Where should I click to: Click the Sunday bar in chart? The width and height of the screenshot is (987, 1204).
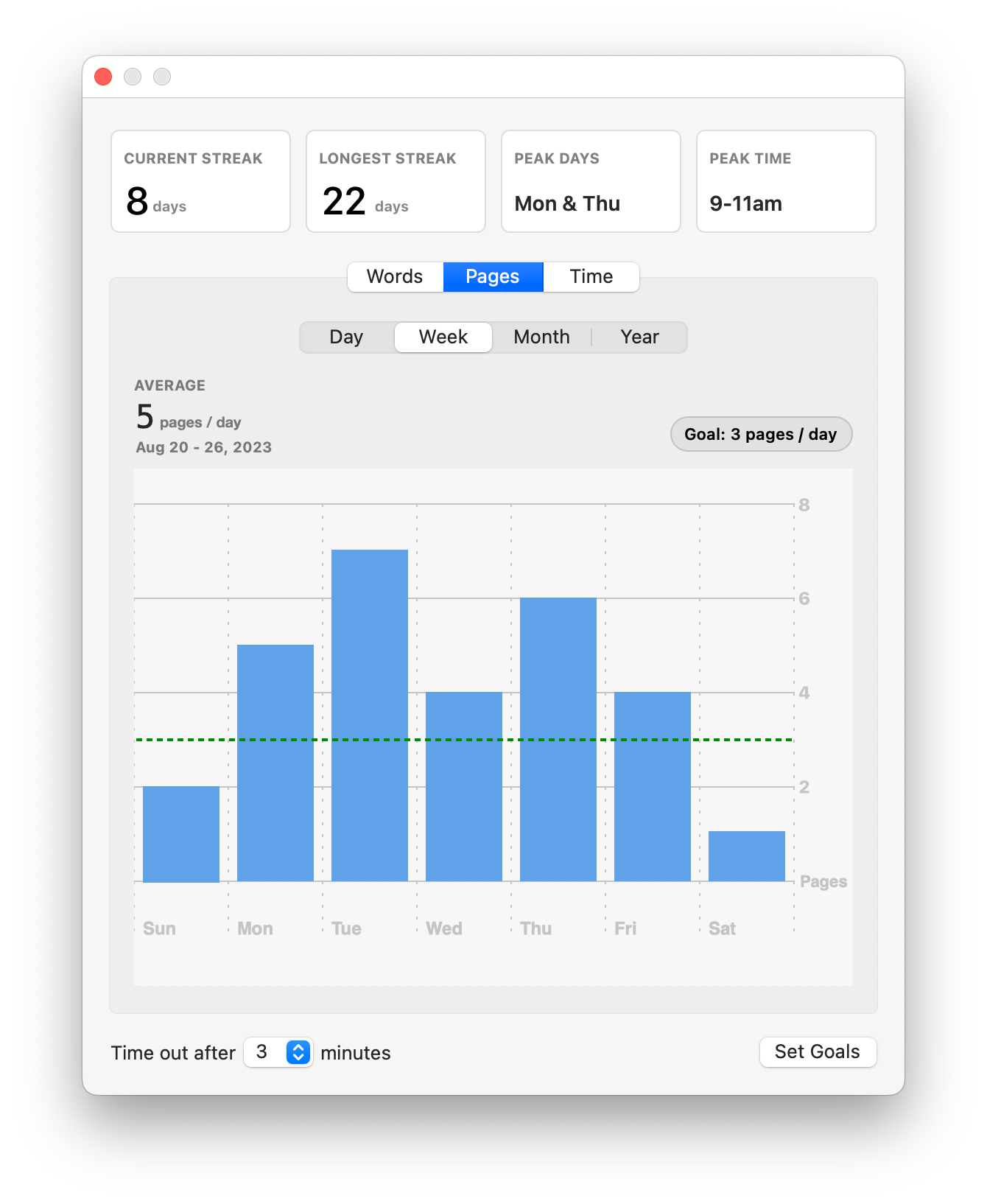pyautogui.click(x=181, y=834)
